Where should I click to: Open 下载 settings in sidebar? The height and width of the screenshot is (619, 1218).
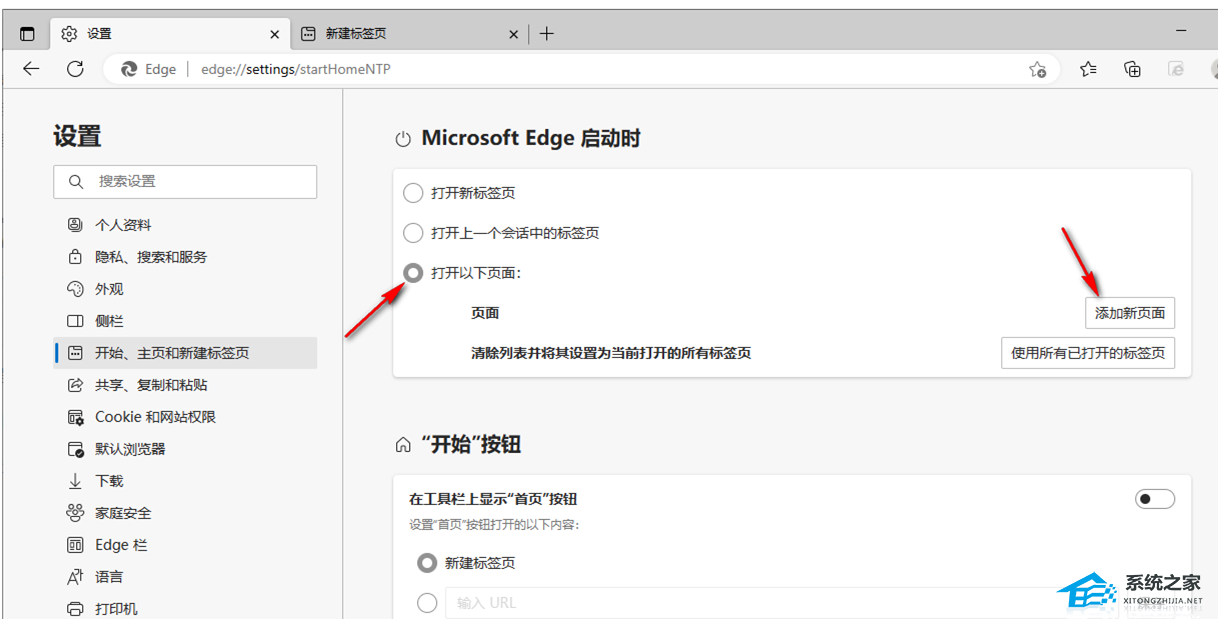pyautogui.click(x=109, y=481)
